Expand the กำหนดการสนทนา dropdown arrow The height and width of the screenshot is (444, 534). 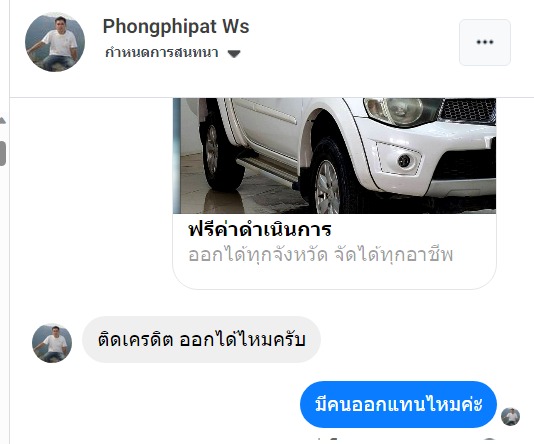[x=234, y=53]
